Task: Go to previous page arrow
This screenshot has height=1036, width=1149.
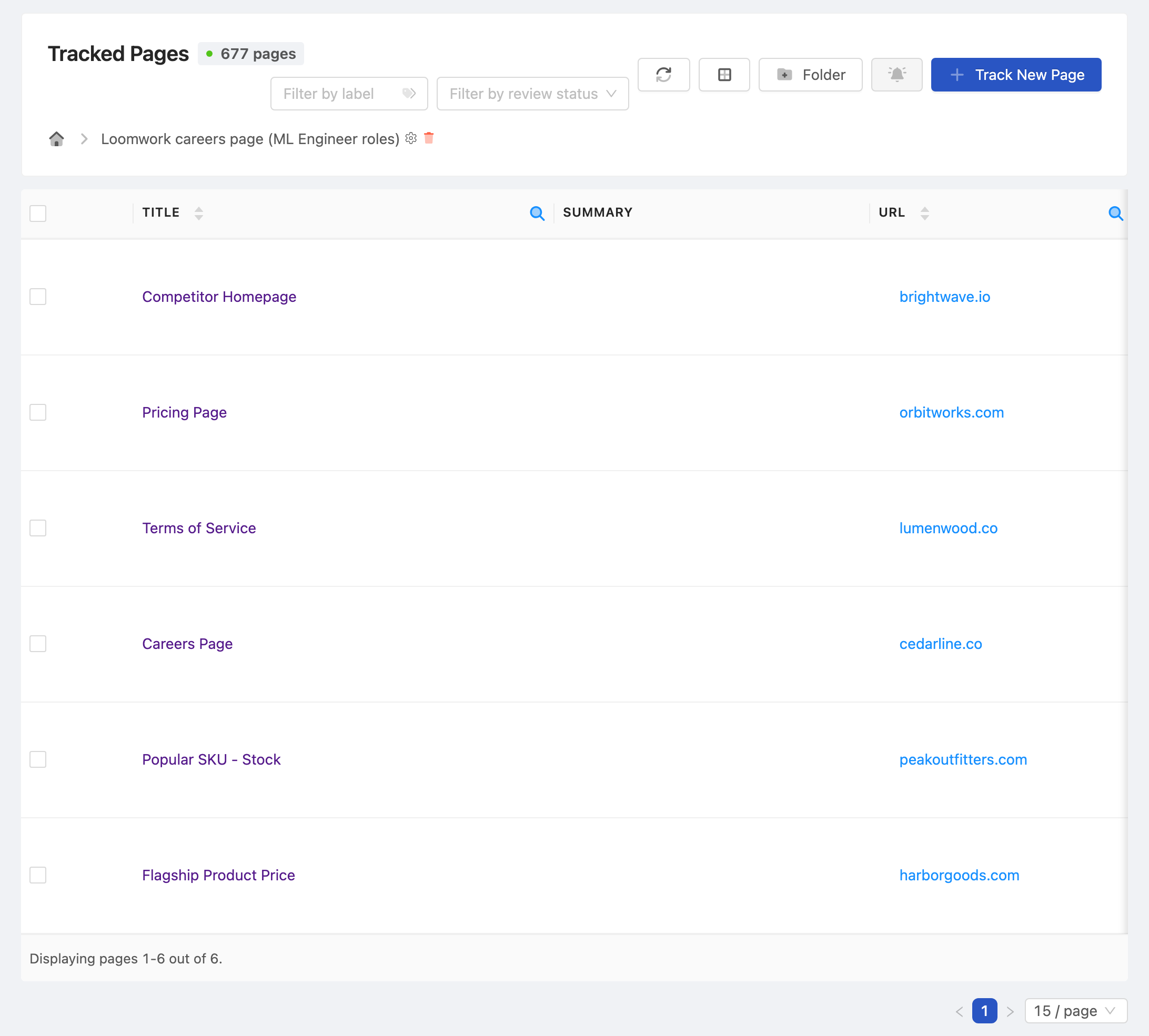Action: 960,1011
